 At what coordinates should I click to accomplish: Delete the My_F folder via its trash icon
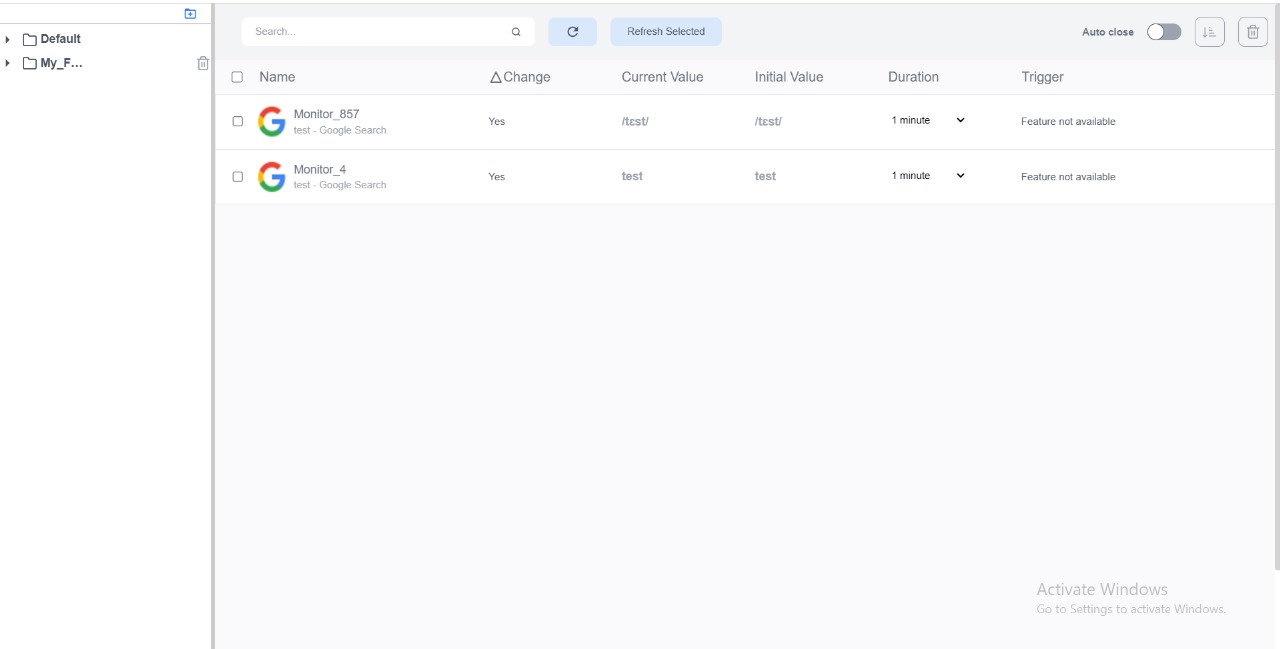203,62
